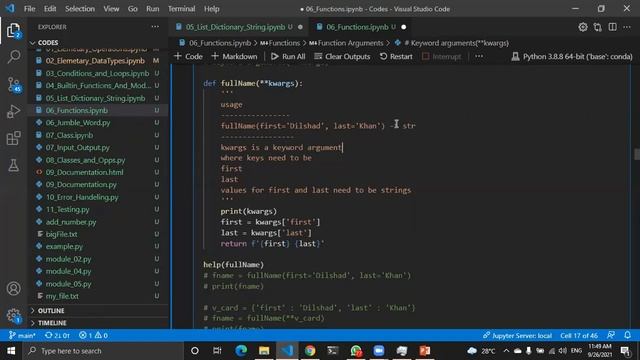This screenshot has width=640, height=360.
Task: Click notebook settings gear in editor title
Action: pos(583,27)
